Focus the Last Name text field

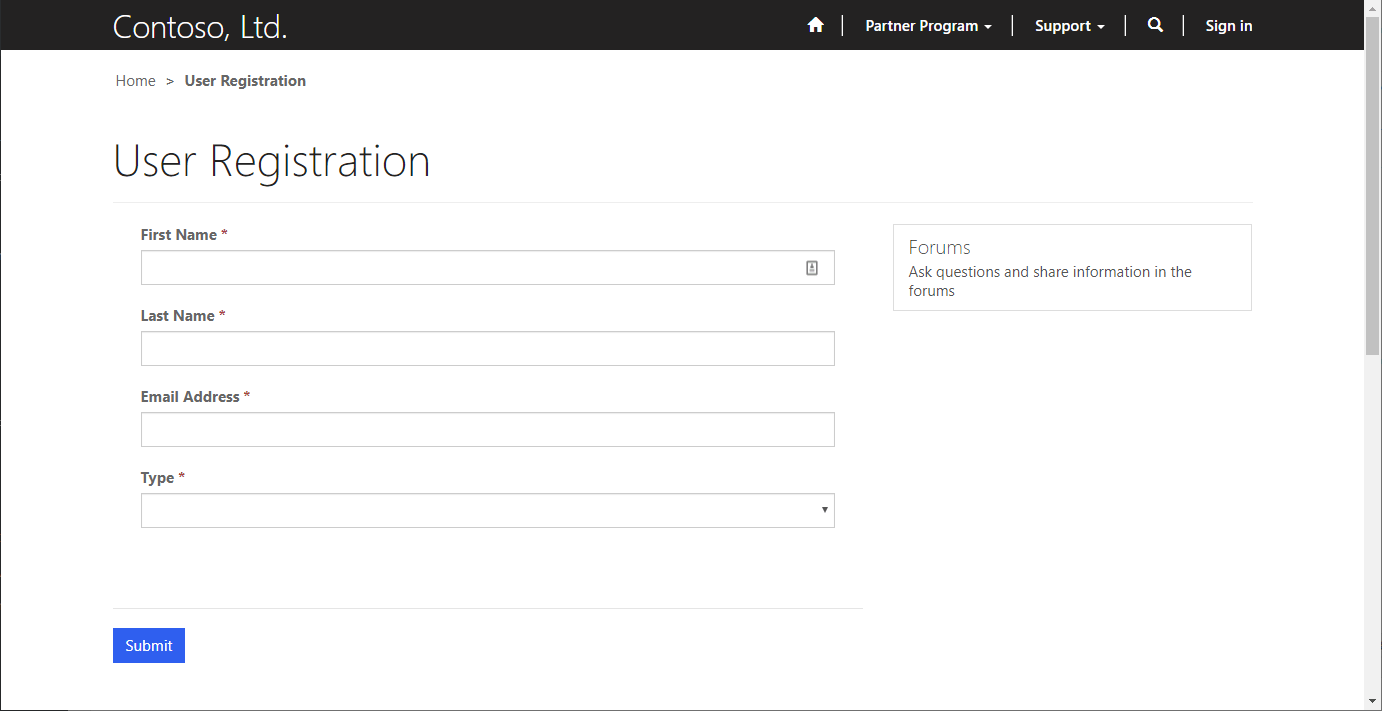click(x=488, y=349)
